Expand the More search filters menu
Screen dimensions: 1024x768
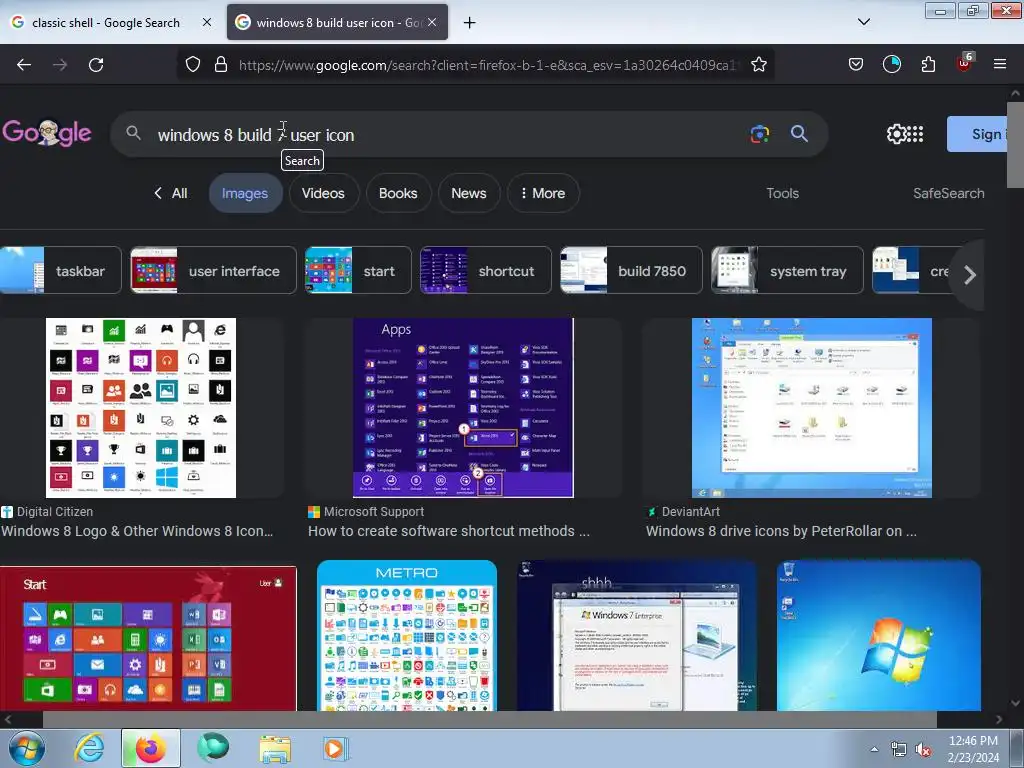[543, 193]
